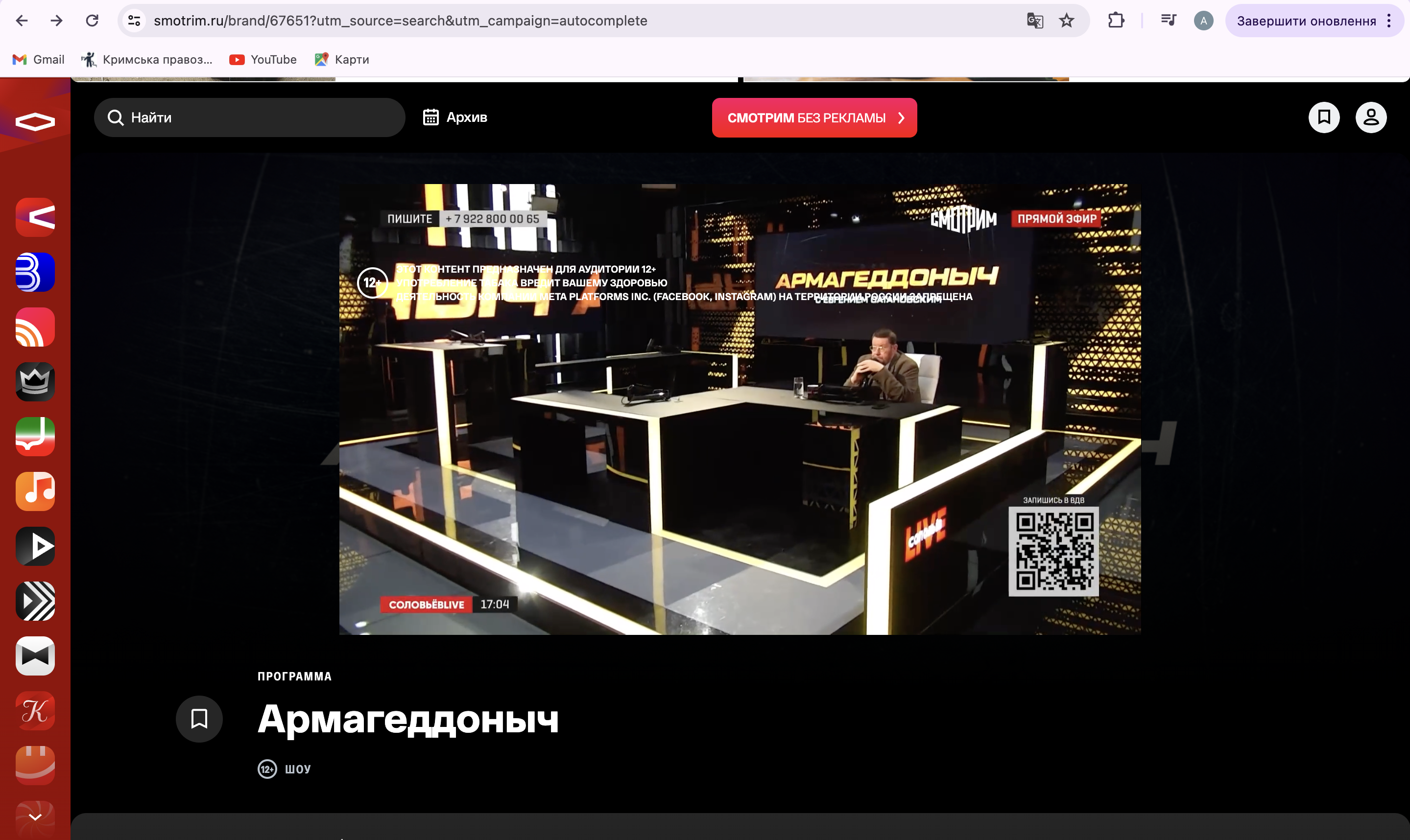Open the Карти bookmark

pos(342,59)
